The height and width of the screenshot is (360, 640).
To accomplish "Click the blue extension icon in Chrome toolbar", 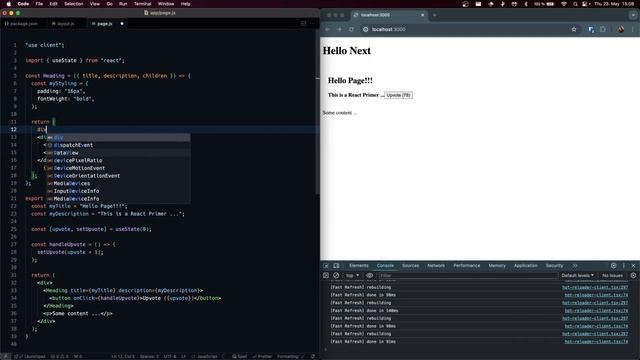I will pos(591,29).
